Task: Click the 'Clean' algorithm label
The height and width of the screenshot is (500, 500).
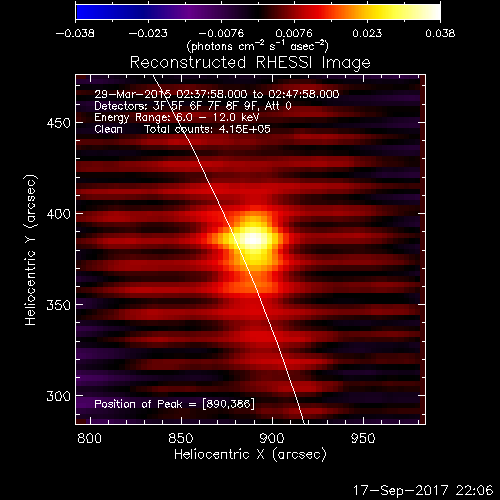Action: (108, 129)
